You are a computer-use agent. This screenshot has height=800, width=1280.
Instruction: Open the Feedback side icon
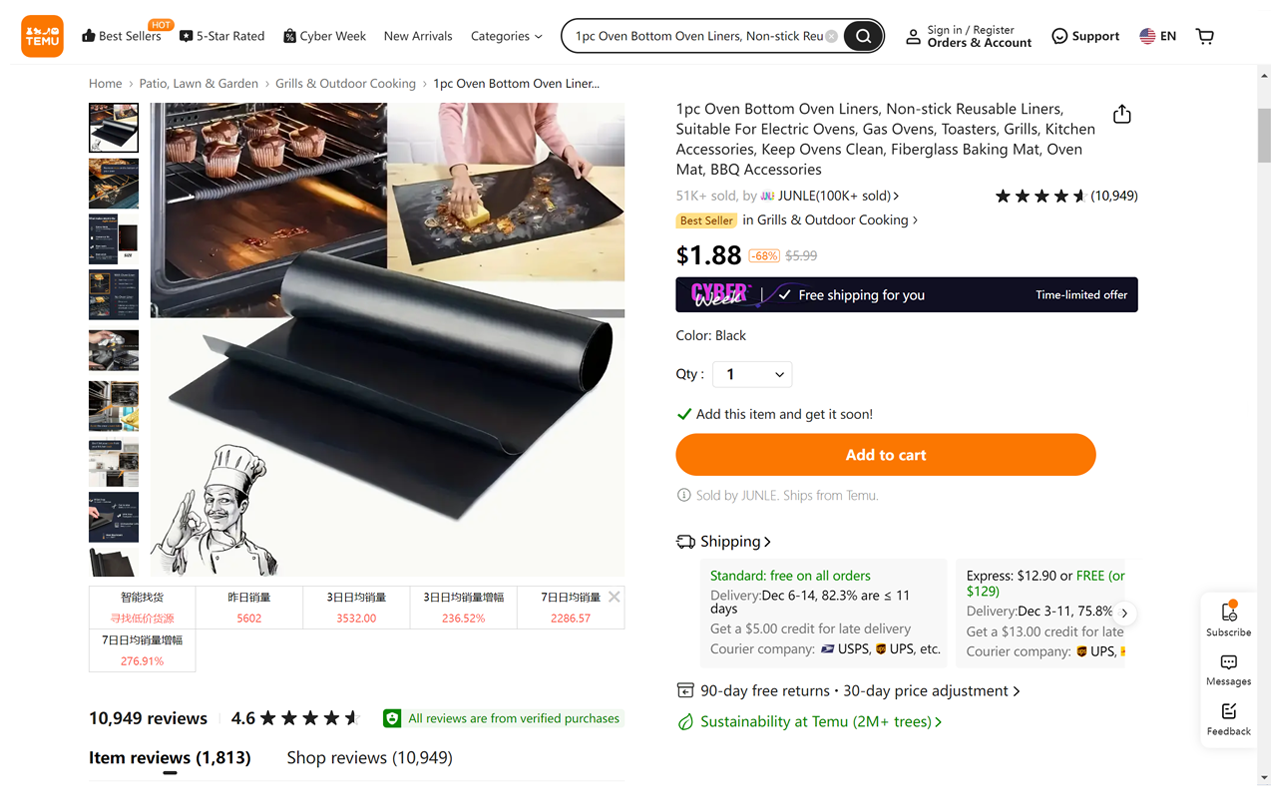[x=1228, y=718]
